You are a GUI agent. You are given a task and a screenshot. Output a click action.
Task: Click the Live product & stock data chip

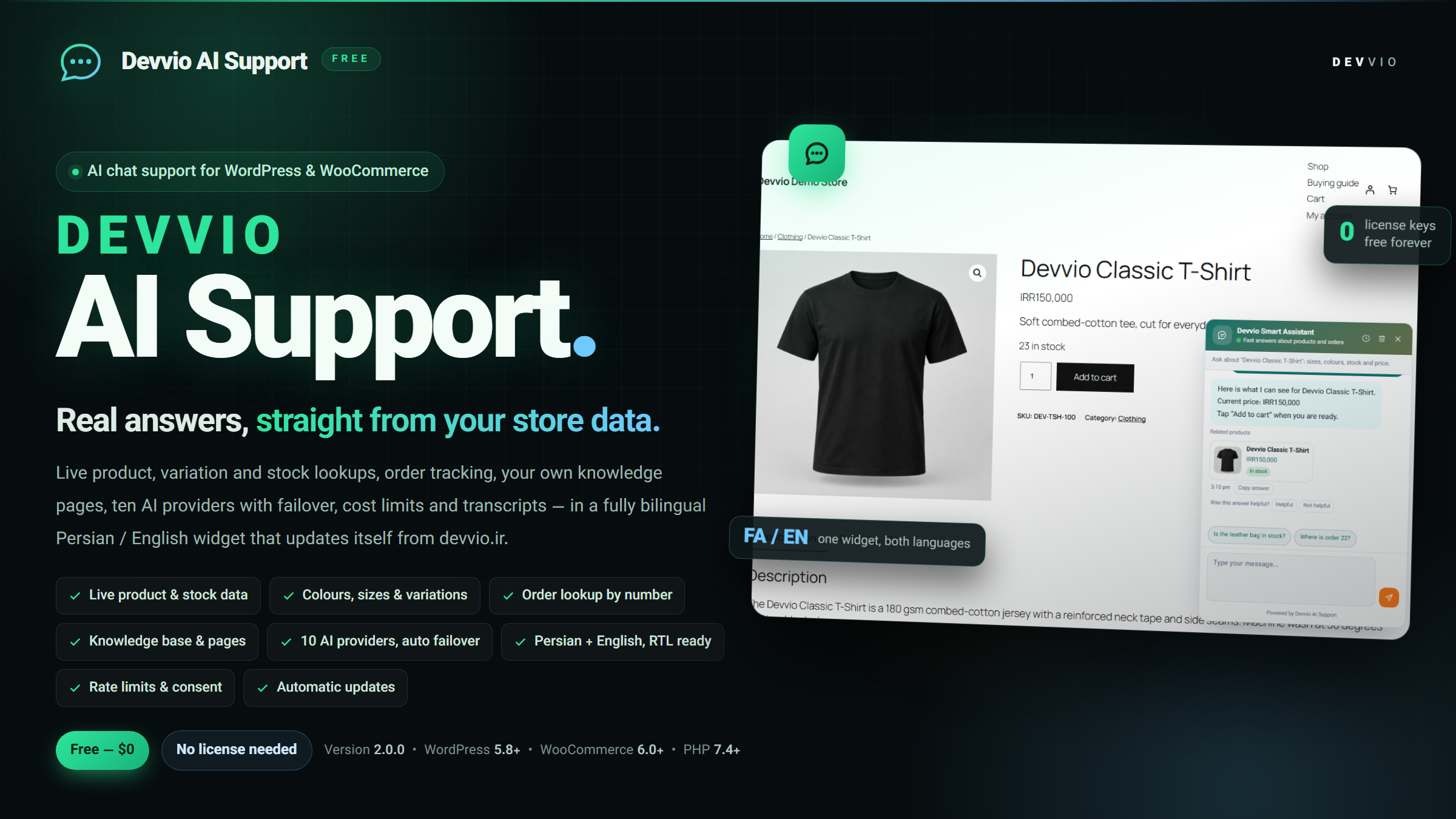pos(158,595)
